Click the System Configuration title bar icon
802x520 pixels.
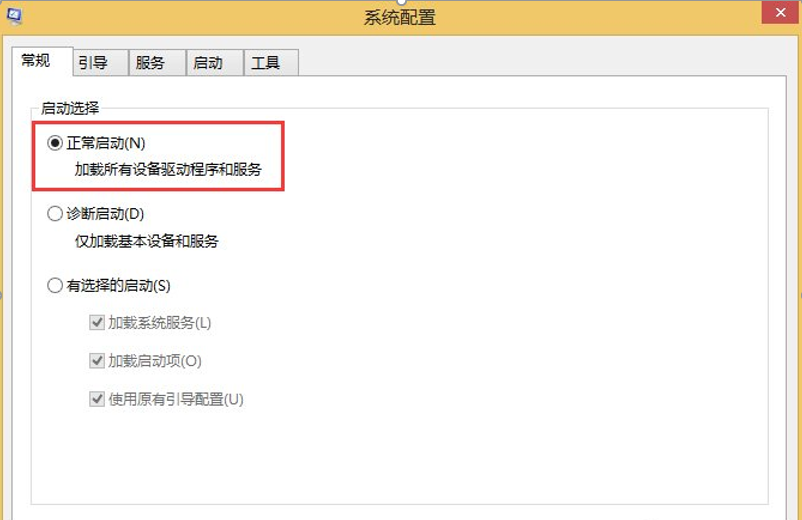pyautogui.click(x=15, y=16)
